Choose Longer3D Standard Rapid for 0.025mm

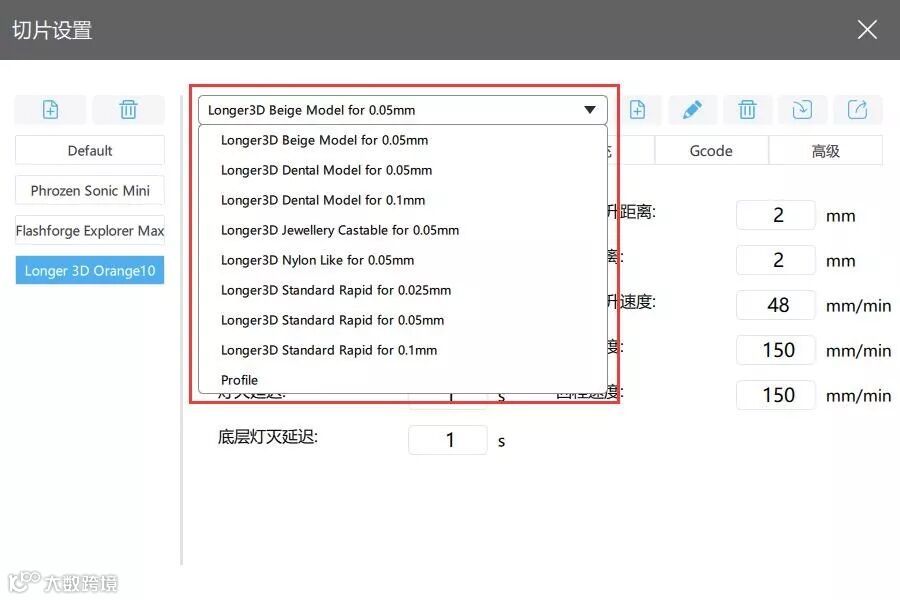click(402, 290)
